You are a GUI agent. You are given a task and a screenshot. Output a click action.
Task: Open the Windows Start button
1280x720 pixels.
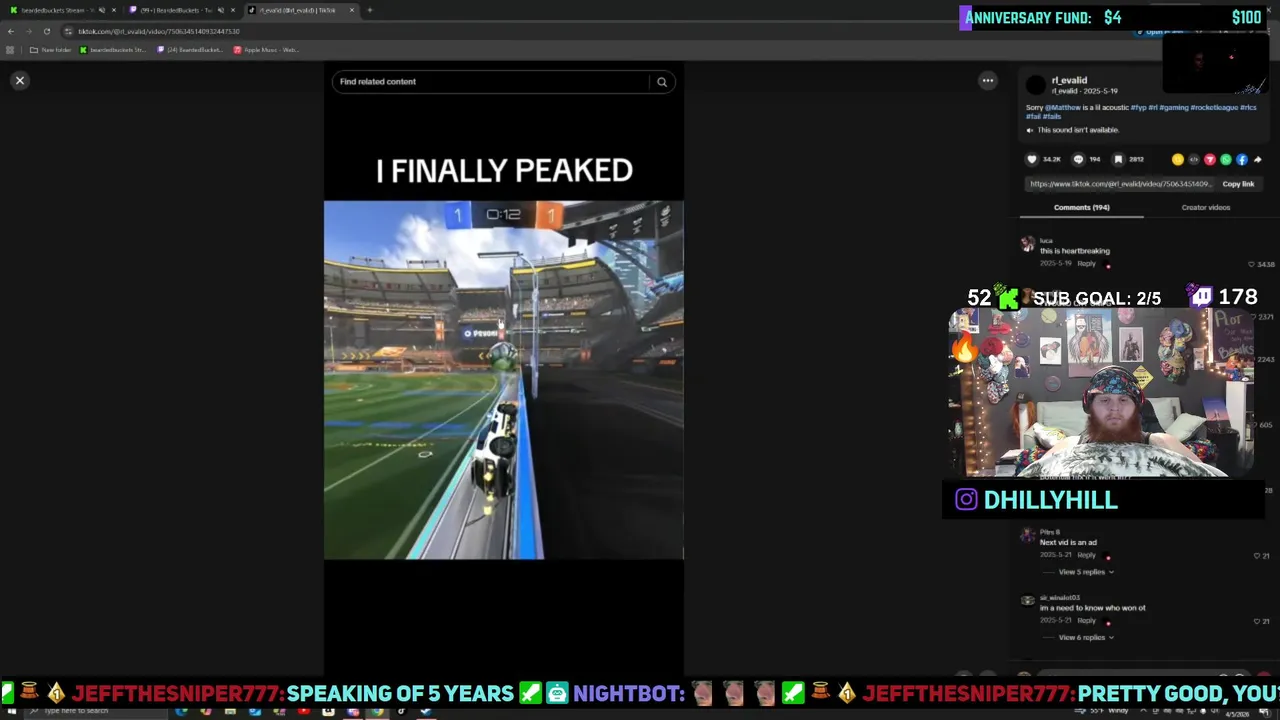click(x=10, y=711)
